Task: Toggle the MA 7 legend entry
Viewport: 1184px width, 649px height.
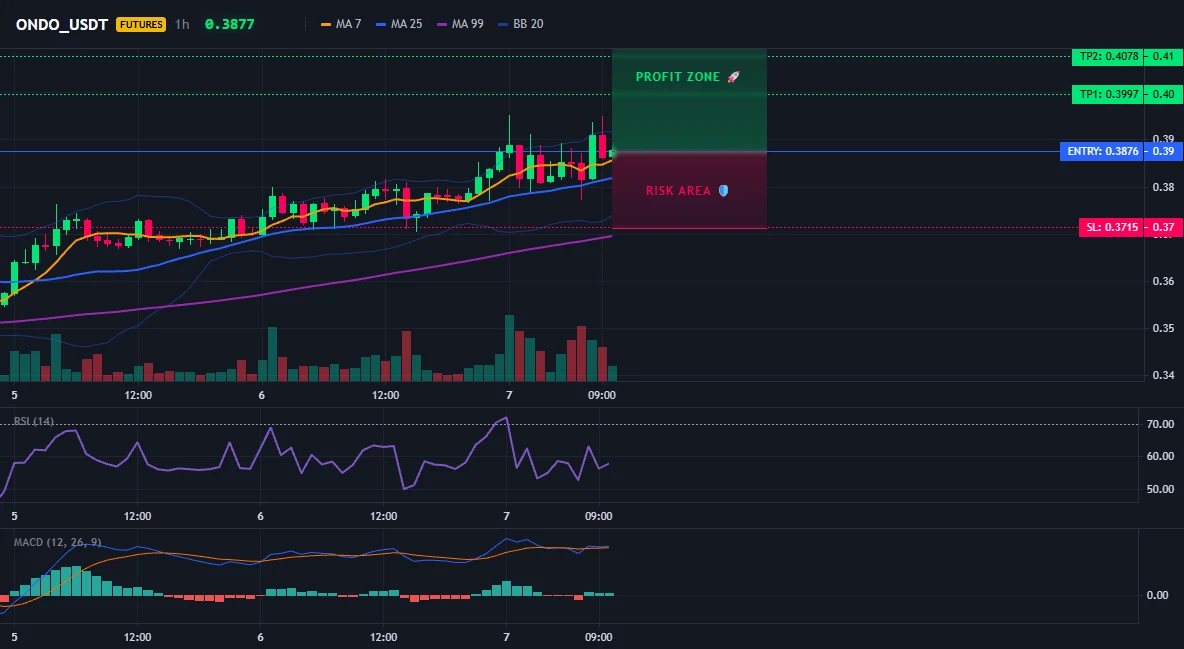Action: click(x=341, y=24)
